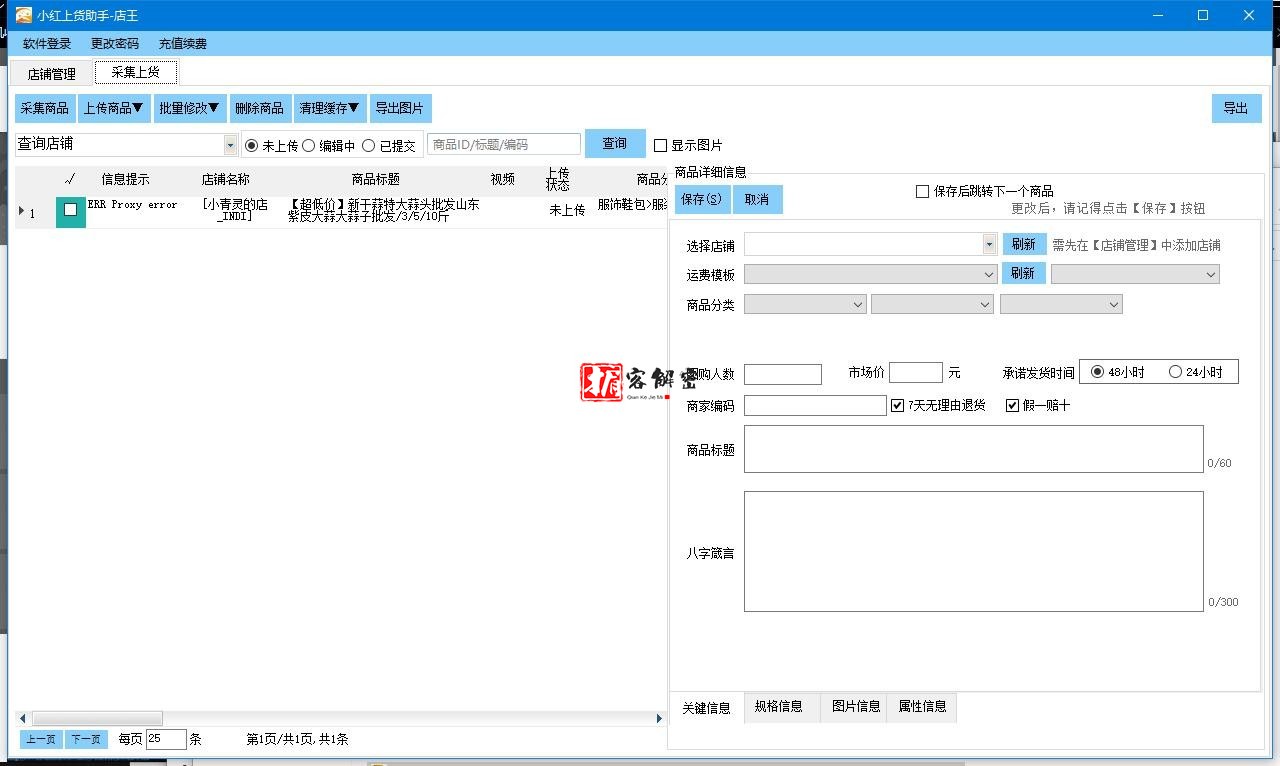Select the 48小时 shipping option
Image resolution: width=1280 pixels, height=766 pixels.
[1097, 372]
